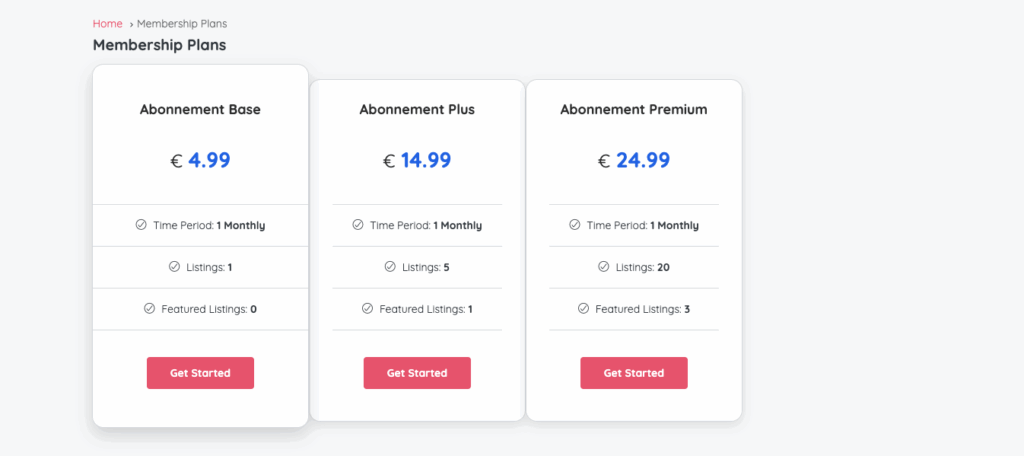Click the € 4.99 price
Screen dimensions: 1024x456
click(x=200, y=160)
